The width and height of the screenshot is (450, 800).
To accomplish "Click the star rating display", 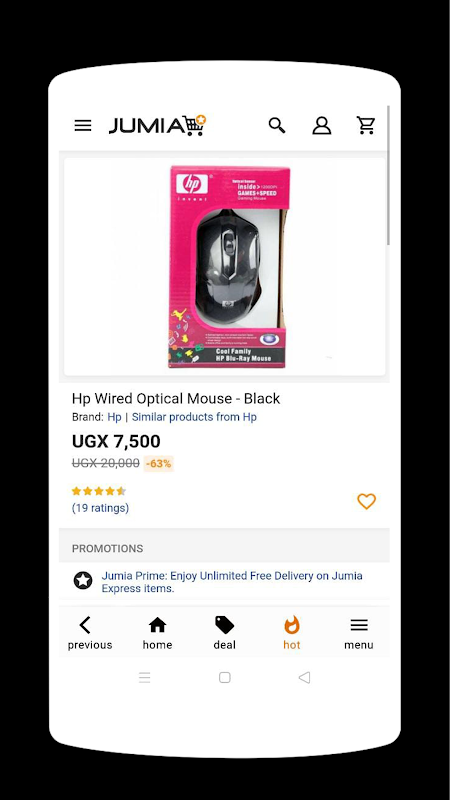I will [x=98, y=491].
